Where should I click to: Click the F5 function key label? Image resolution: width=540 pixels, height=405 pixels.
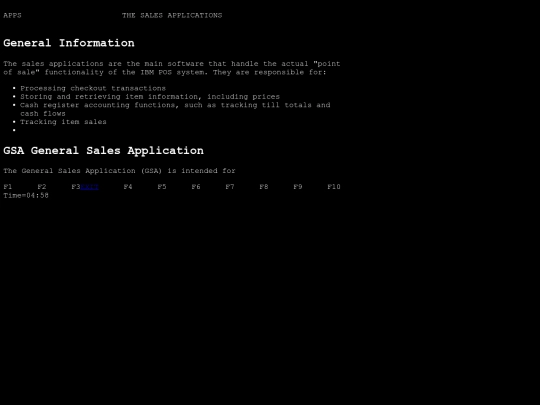coord(162,187)
